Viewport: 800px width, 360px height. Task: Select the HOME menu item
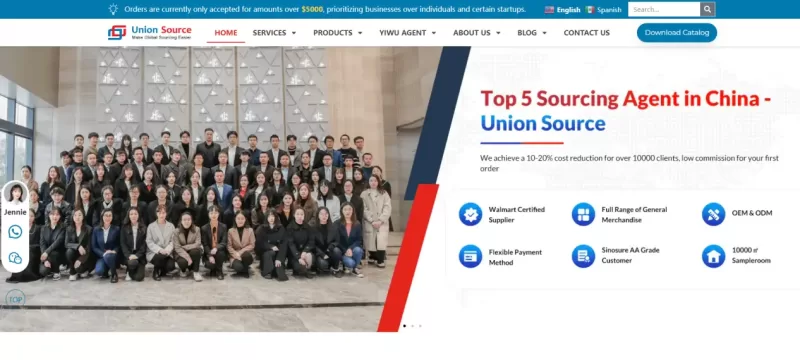point(226,33)
